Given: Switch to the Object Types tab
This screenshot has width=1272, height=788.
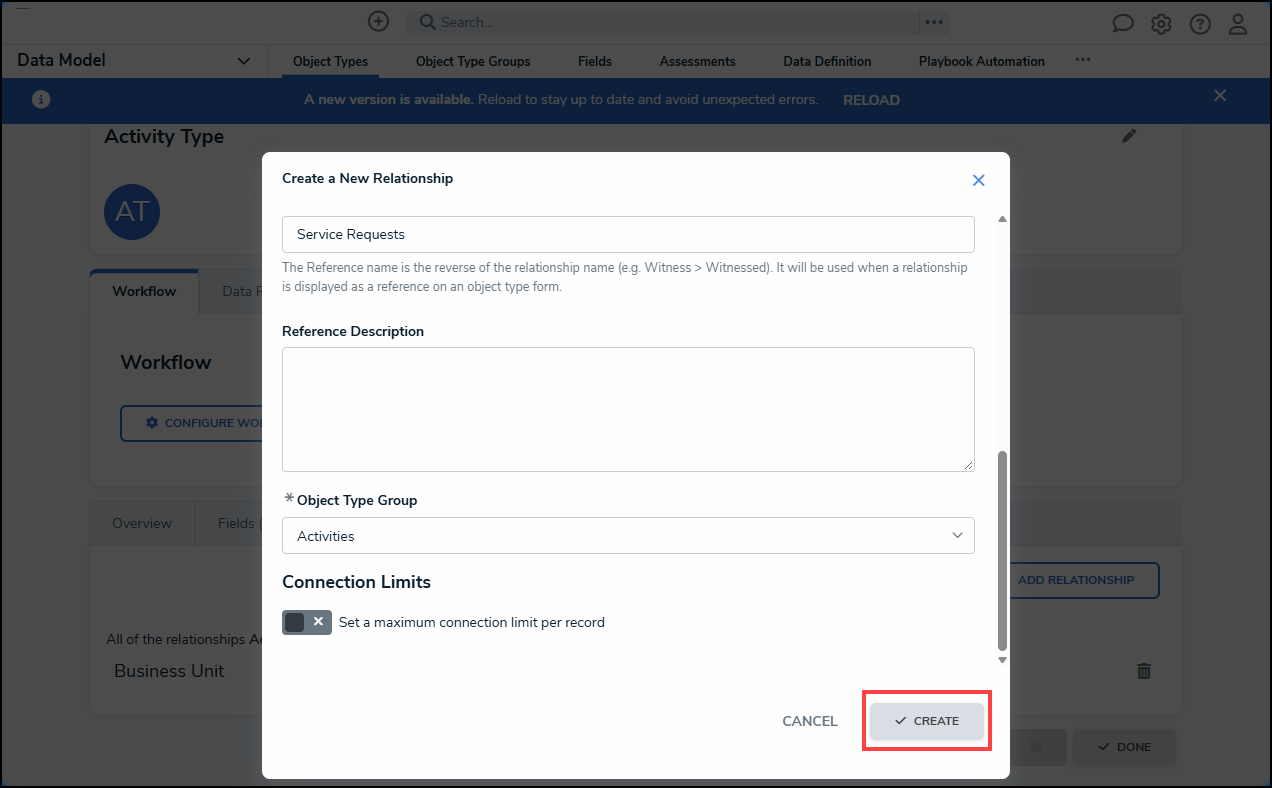Looking at the screenshot, I should (x=331, y=61).
